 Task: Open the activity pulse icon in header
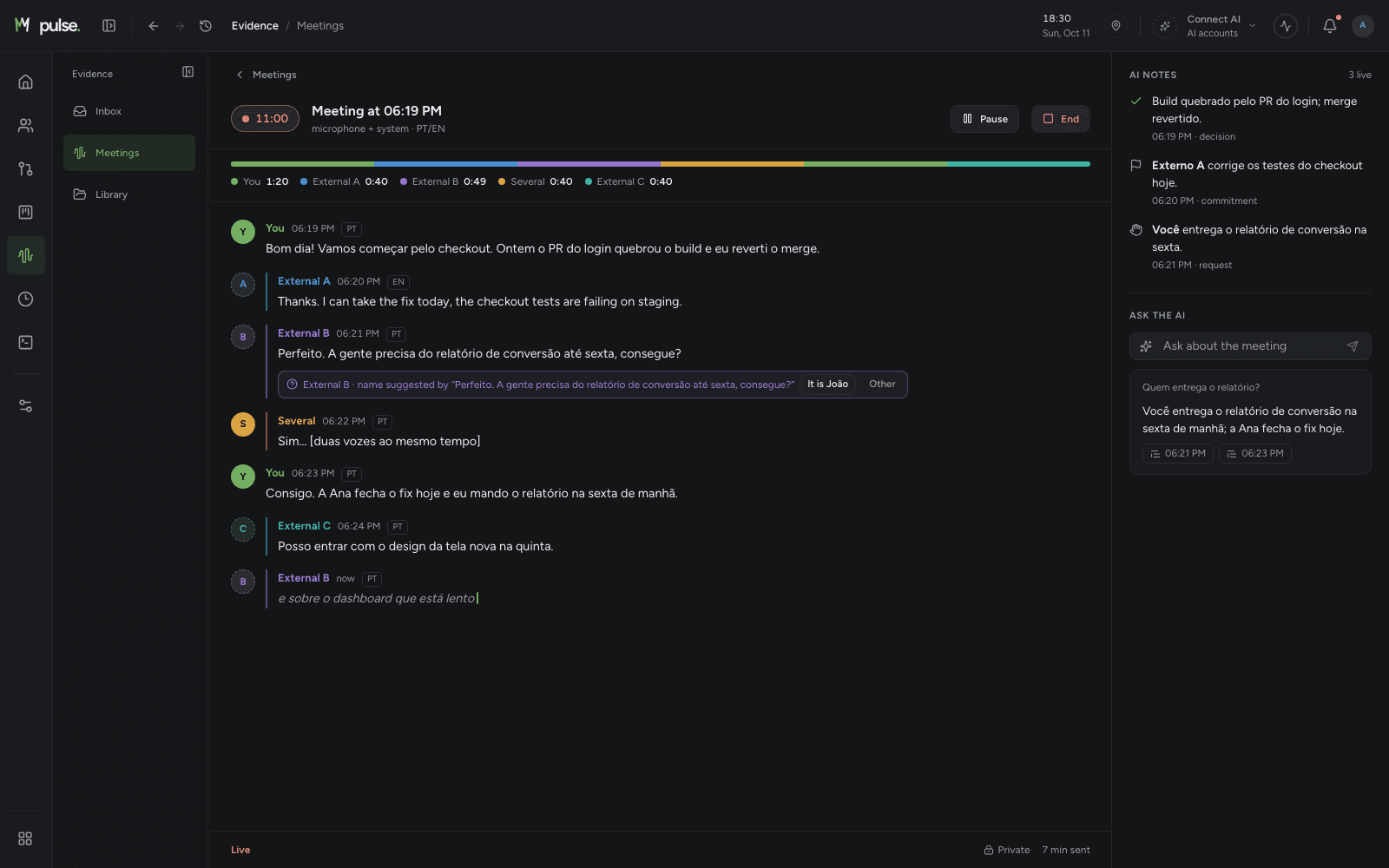[x=1286, y=26]
